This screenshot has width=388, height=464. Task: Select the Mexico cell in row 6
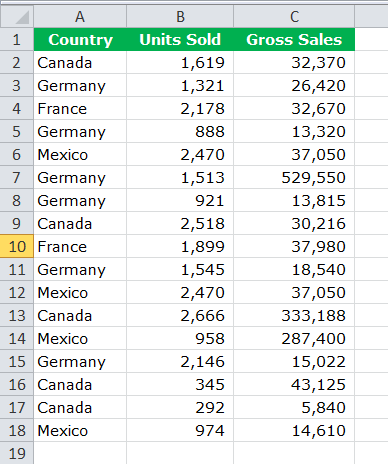click(x=80, y=154)
